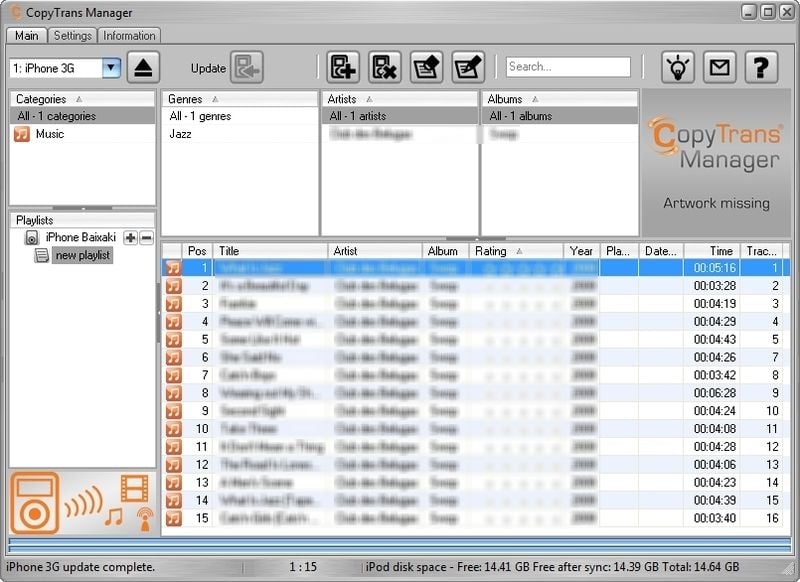The width and height of the screenshot is (800, 582).
Task: Click the iPhone 3G update complete status
Action: [80, 567]
